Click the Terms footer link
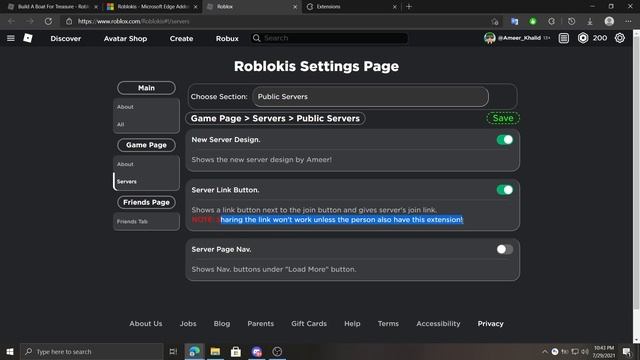640x360 pixels. tap(388, 323)
